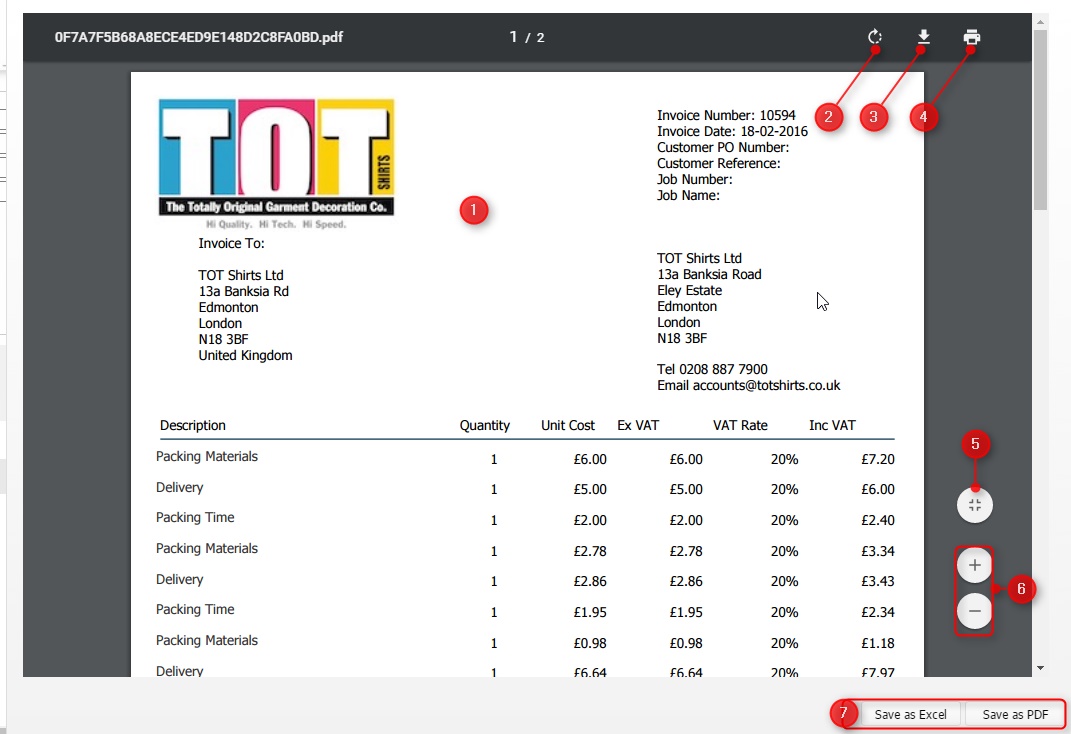Download the PDF file
The width and height of the screenshot is (1071, 734).
(923, 38)
